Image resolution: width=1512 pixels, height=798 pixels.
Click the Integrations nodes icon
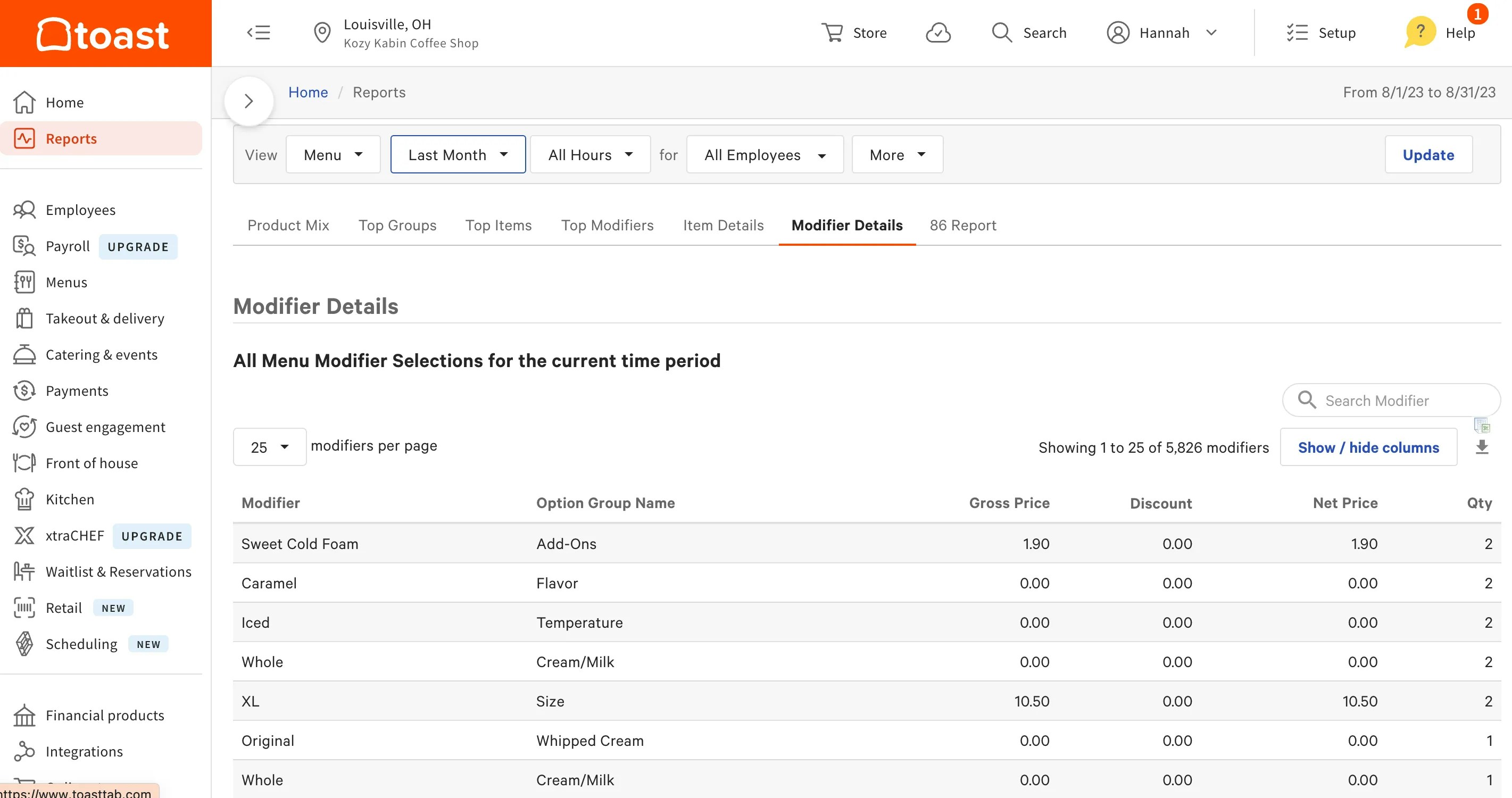tap(24, 752)
